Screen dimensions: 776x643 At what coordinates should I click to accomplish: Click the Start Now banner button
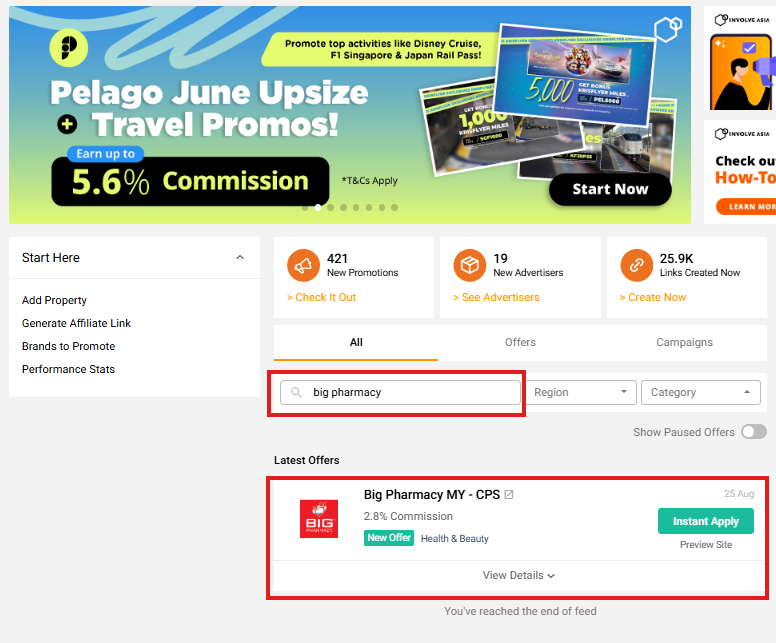610,189
